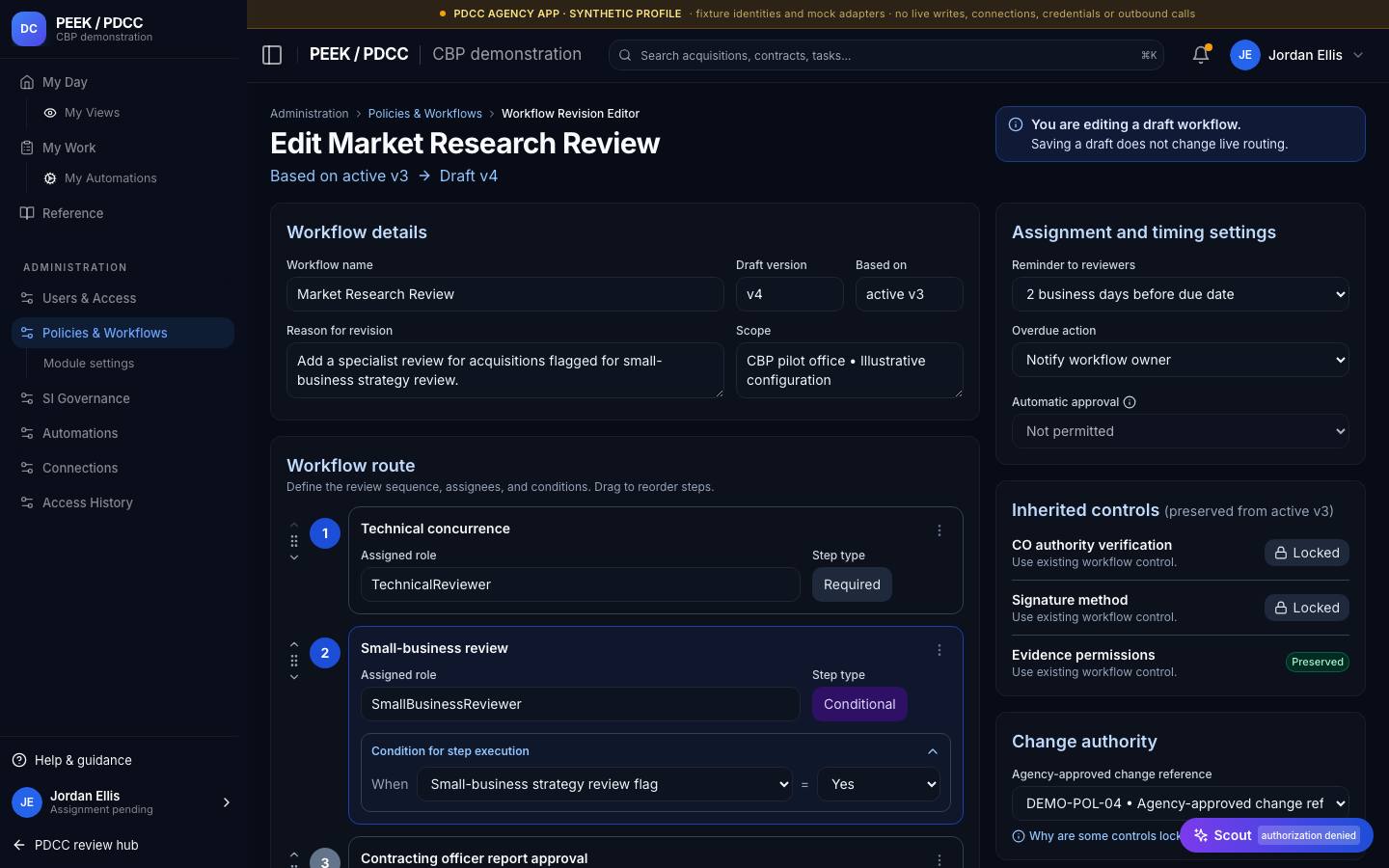Open the Scout assistant button
This screenshot has height=868, width=1389.
tap(1276, 835)
